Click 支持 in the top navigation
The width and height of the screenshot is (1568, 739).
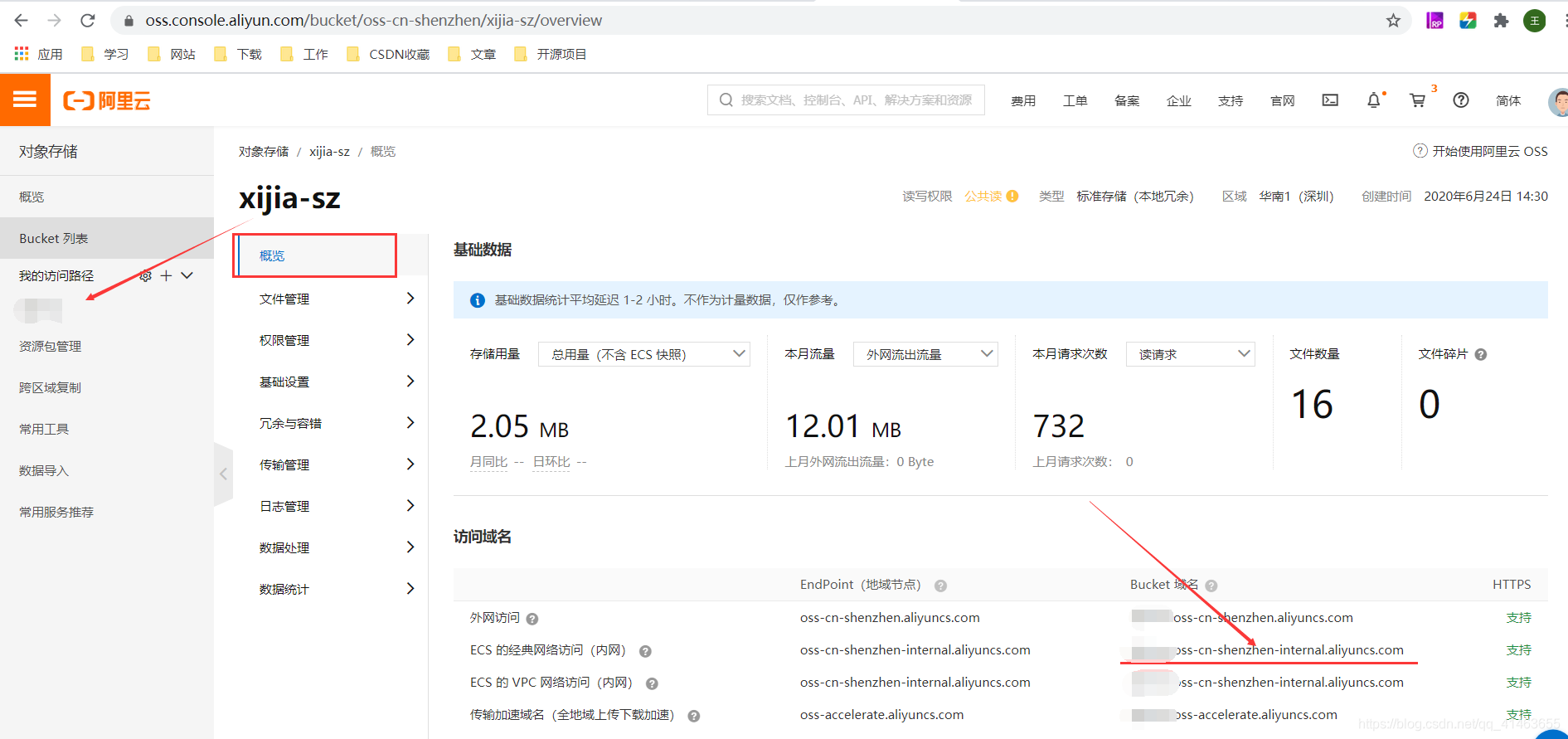(x=1231, y=100)
